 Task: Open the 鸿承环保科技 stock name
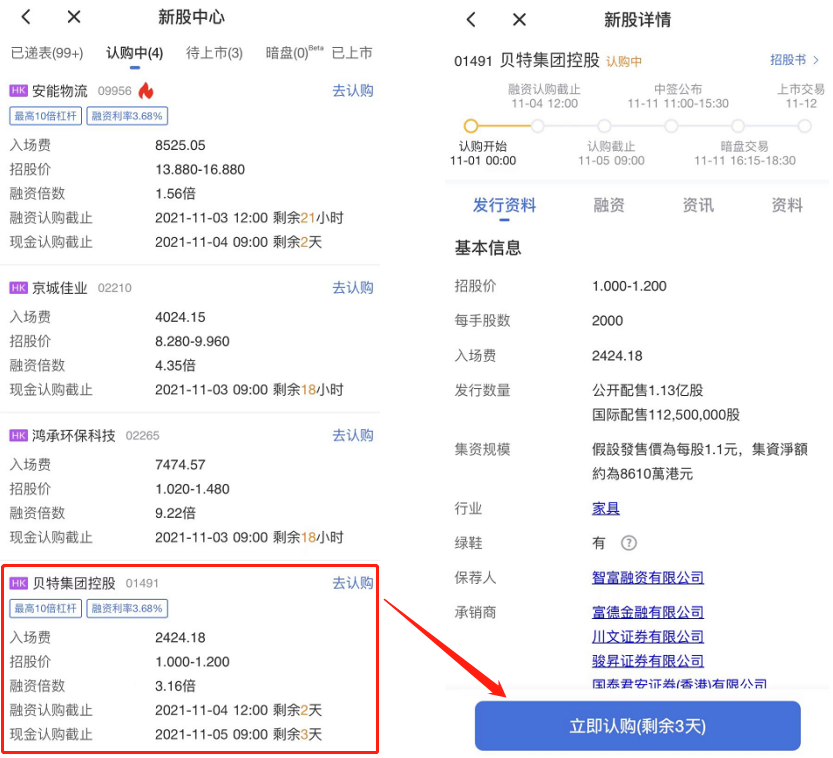73,436
